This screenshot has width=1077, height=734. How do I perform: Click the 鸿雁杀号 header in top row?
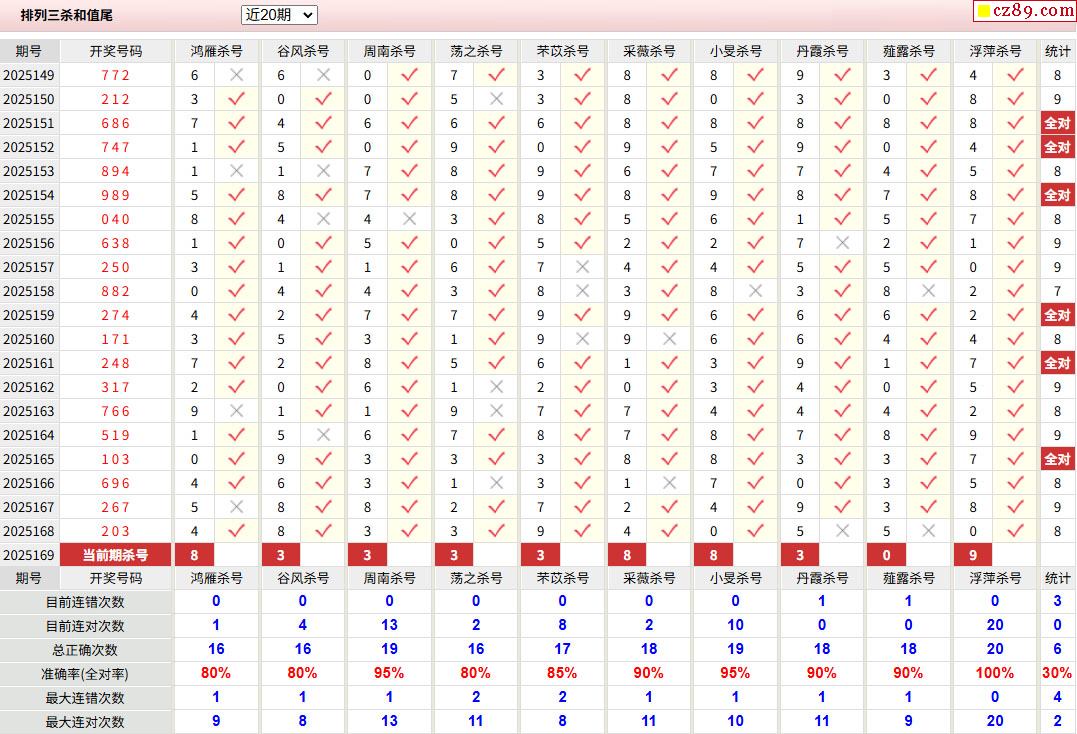(x=216, y=51)
